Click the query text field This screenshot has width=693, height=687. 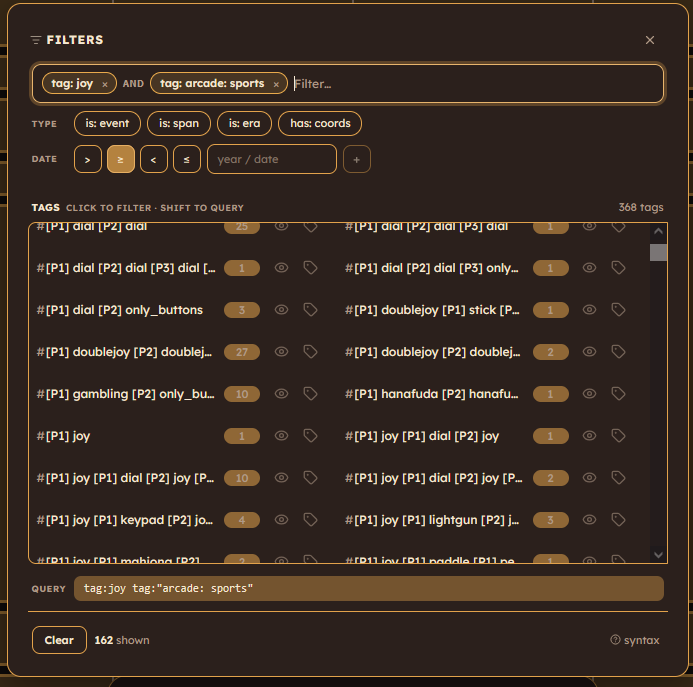coord(369,588)
